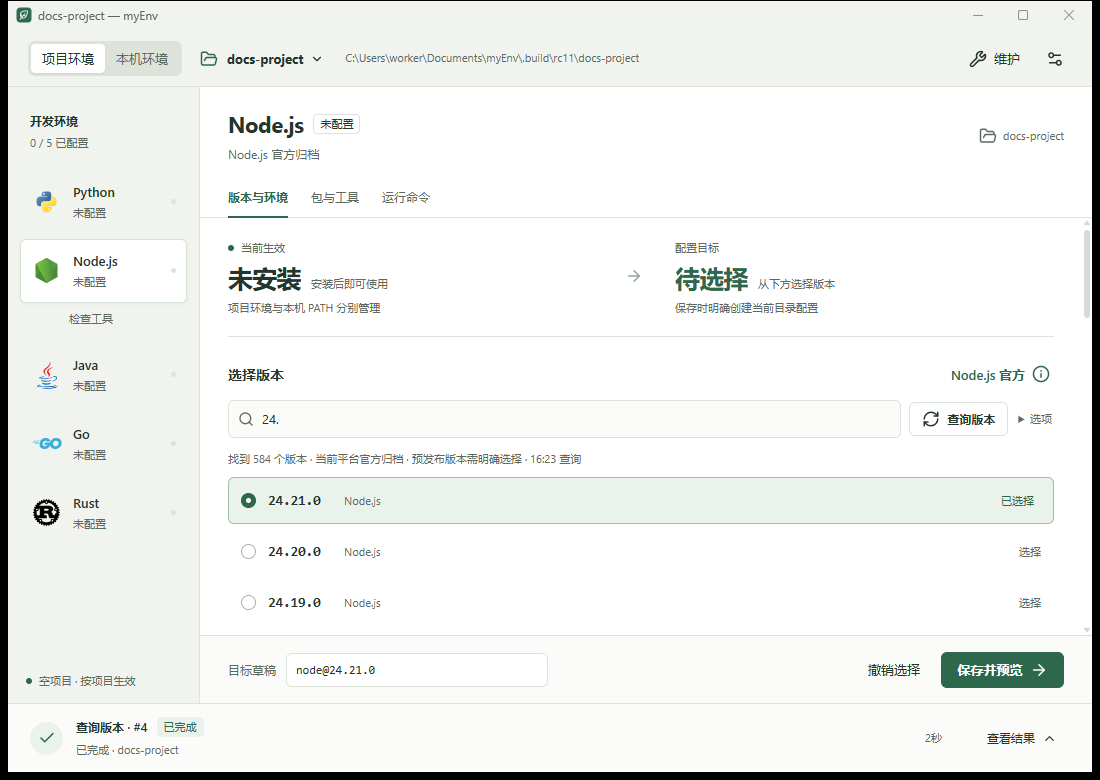Select Java in the sidebar
1100x780 pixels.
click(104, 375)
